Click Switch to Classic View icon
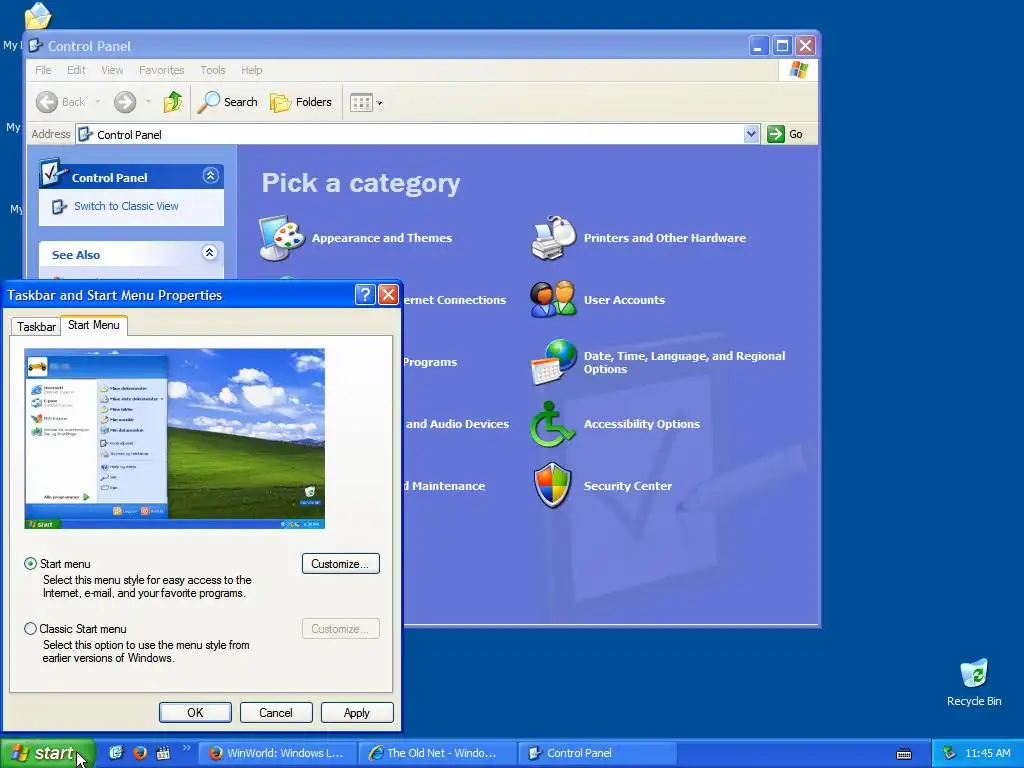This screenshot has width=1024, height=768. [x=59, y=206]
